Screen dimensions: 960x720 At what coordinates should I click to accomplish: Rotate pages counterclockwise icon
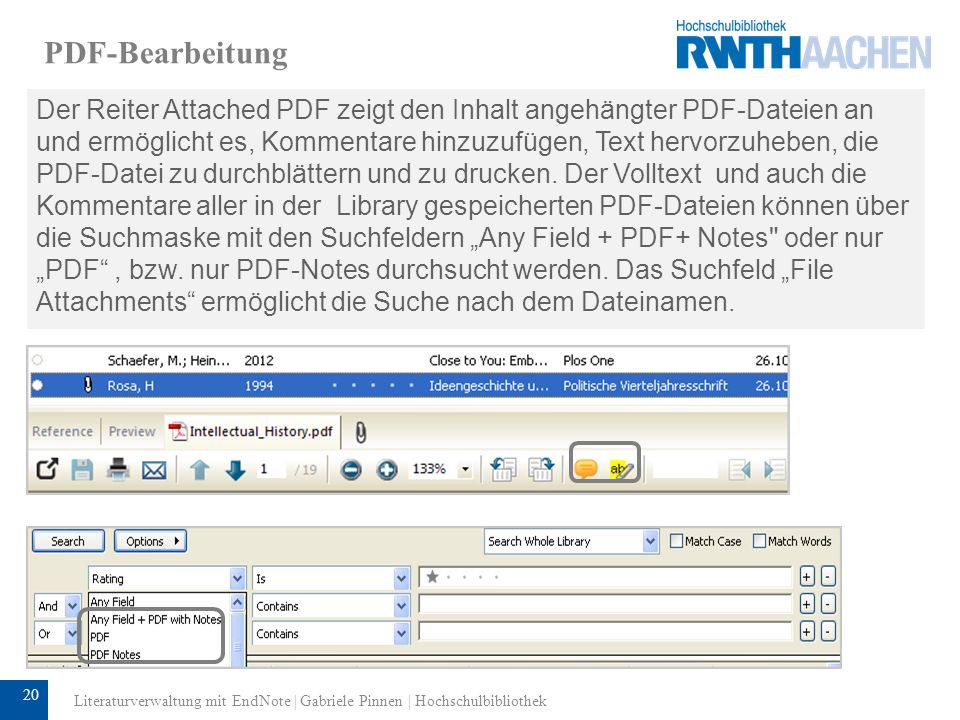(x=503, y=470)
